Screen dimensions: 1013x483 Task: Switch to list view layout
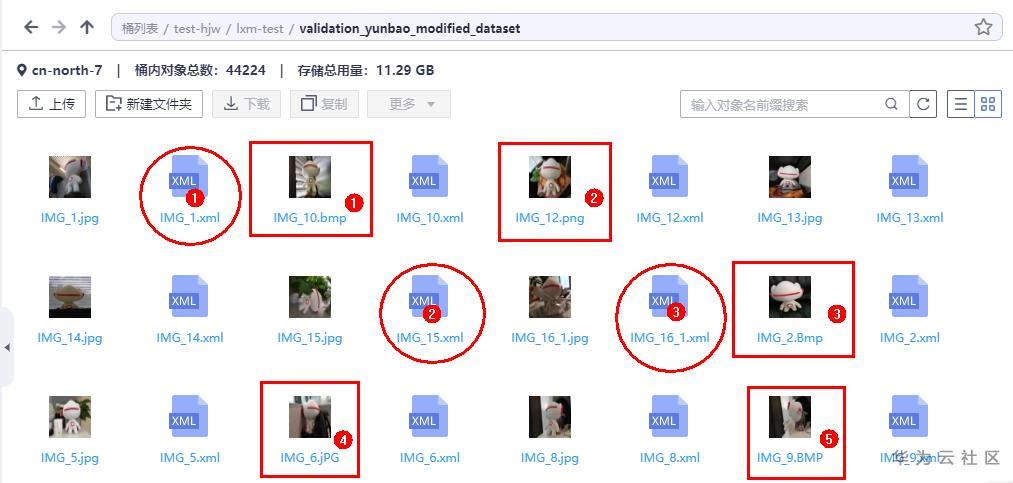coord(961,104)
